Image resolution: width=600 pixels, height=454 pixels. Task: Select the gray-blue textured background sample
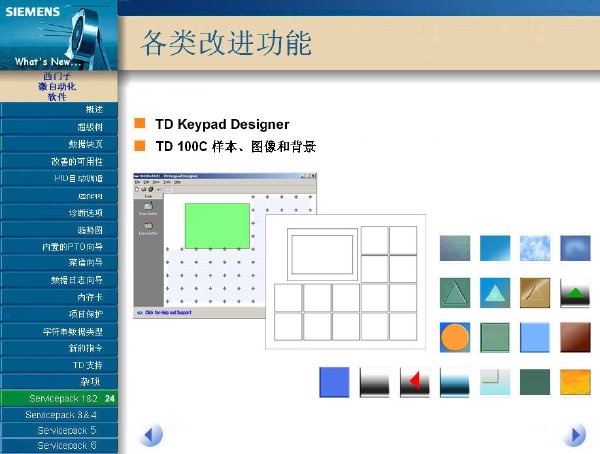455,248
